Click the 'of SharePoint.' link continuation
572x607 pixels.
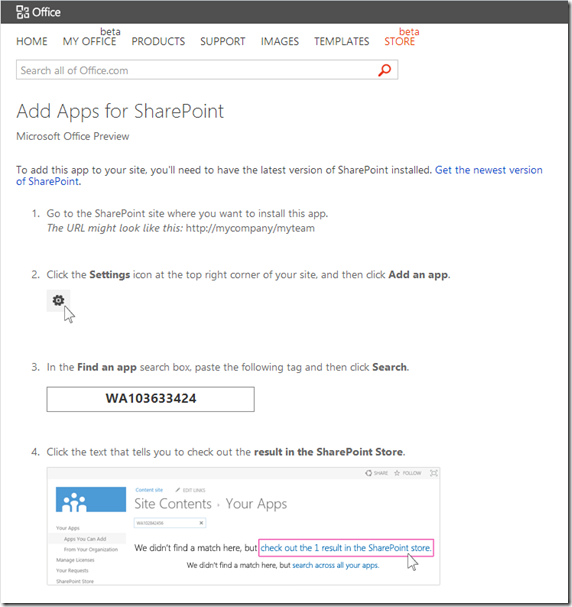pyautogui.click(x=48, y=181)
